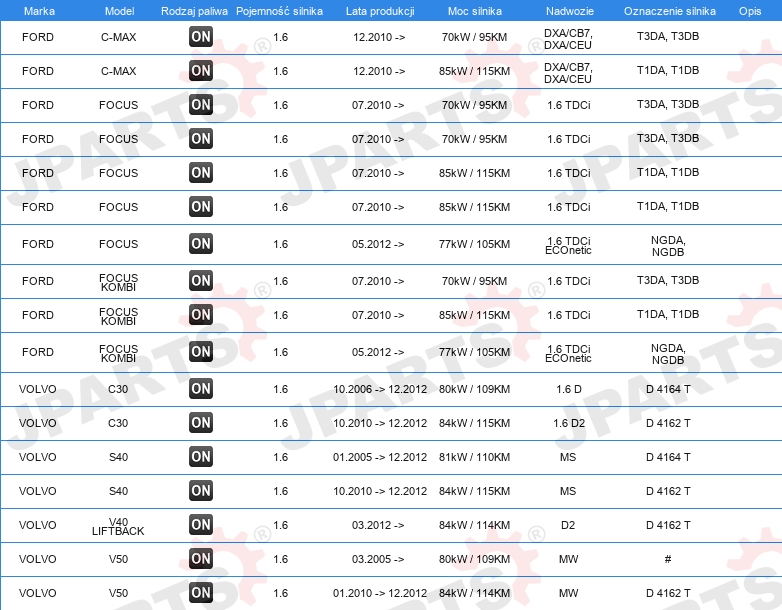The image size is (782, 610).
Task: Click the '#' engine code in V50 row
Action: 668,559
